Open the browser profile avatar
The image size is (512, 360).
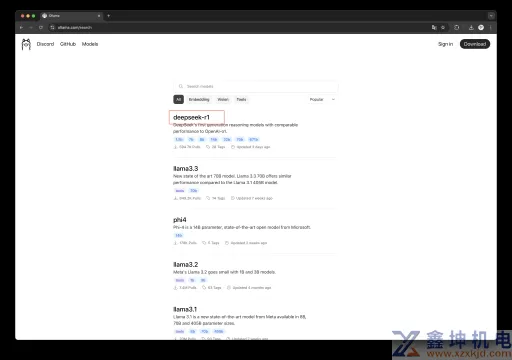(481, 27)
